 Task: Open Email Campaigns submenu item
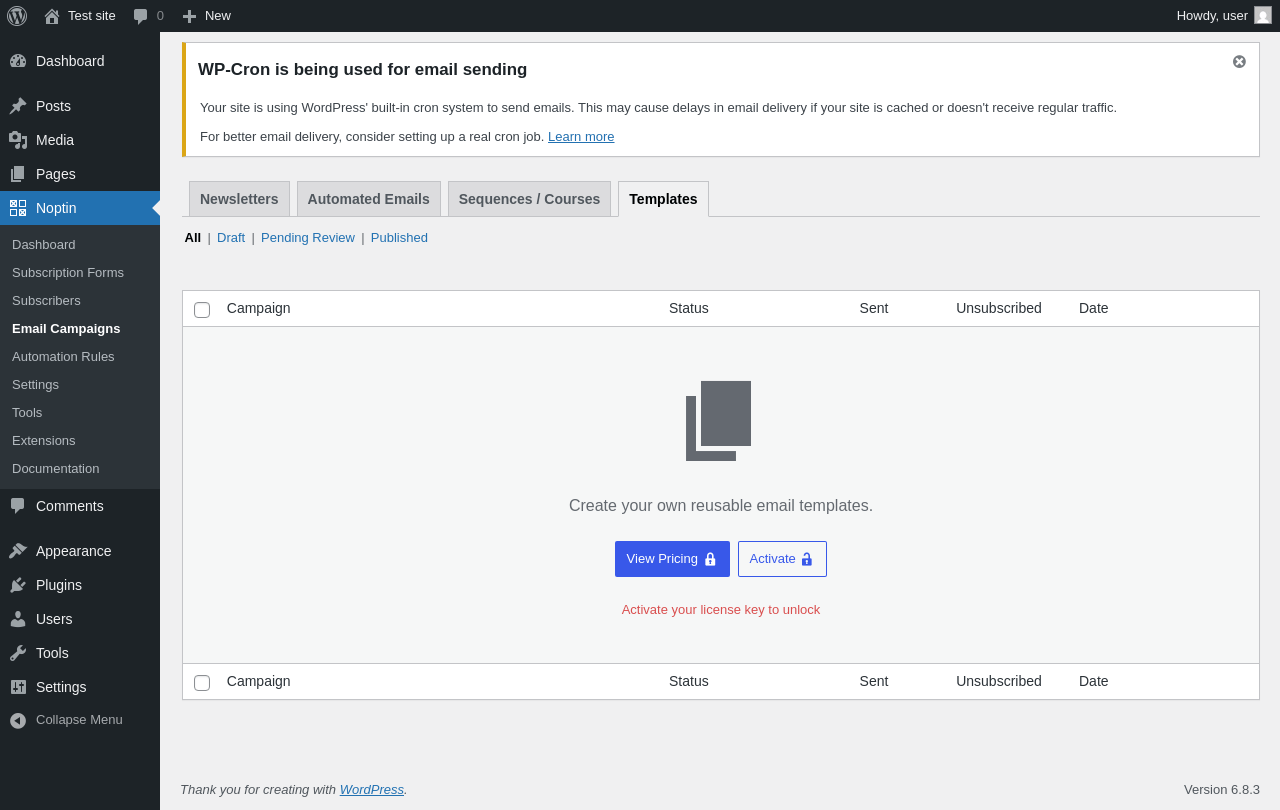[66, 329]
